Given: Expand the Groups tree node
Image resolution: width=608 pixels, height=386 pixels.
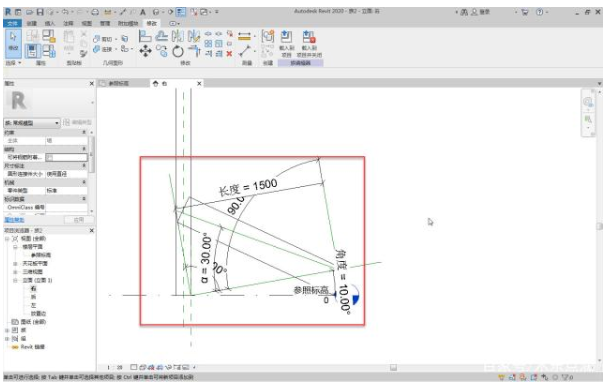Looking at the screenshot, I should tap(7, 339).
